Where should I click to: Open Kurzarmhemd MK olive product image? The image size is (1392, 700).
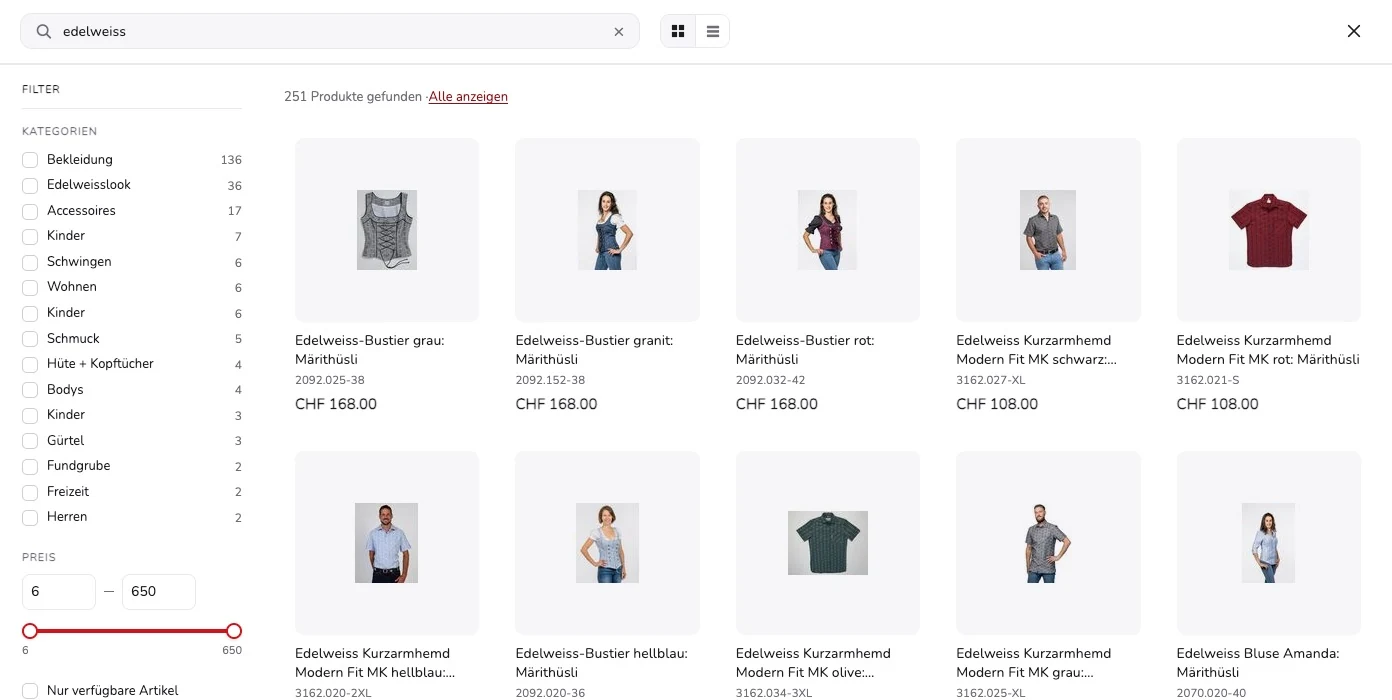pos(828,543)
